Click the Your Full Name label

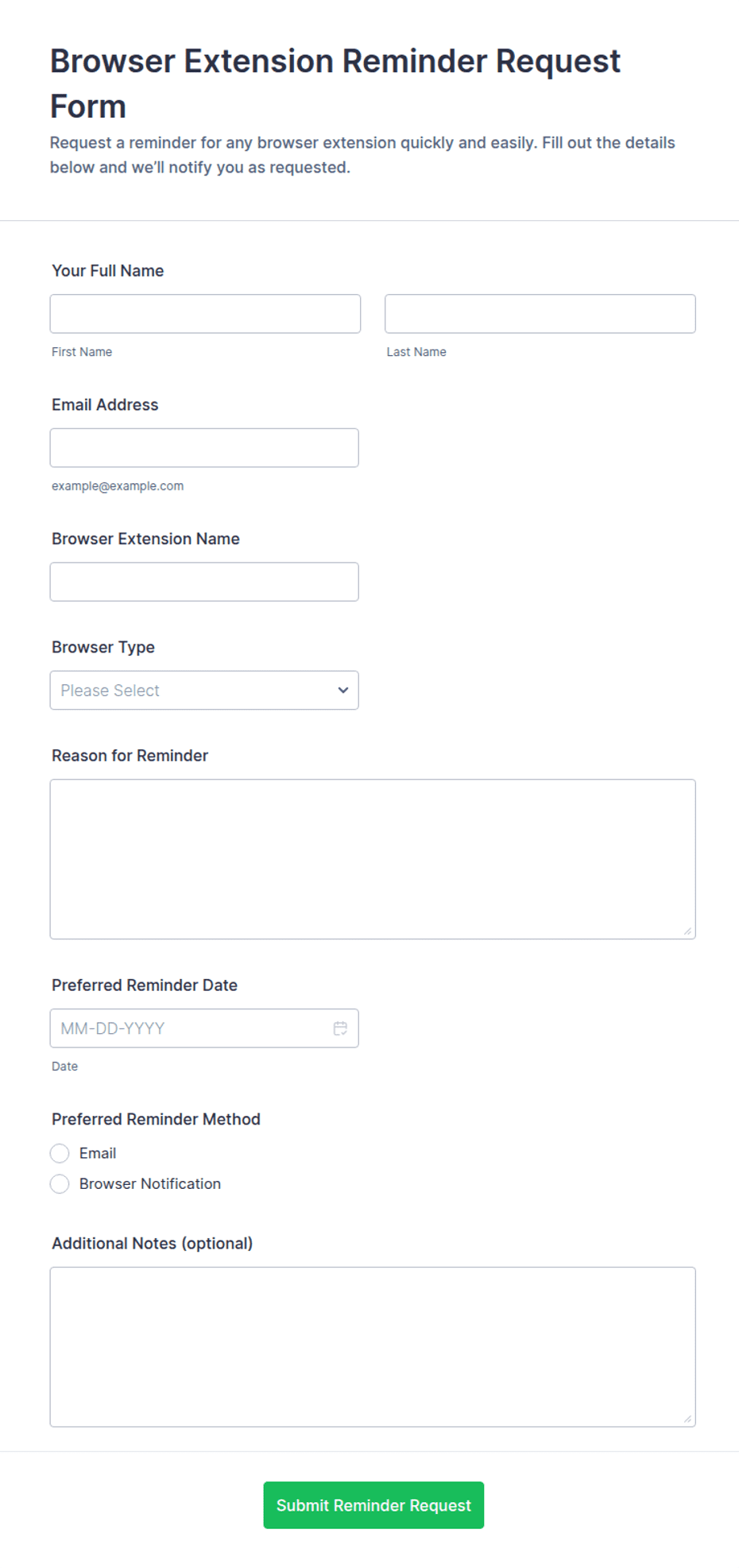[x=108, y=271]
